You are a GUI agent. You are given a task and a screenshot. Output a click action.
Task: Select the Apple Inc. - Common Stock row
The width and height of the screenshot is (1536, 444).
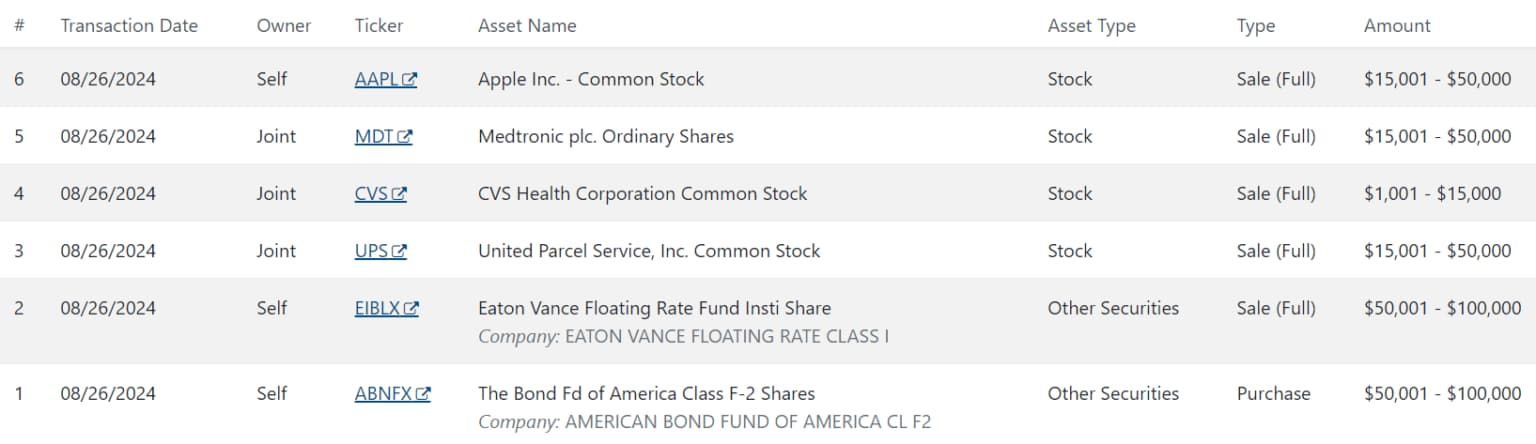tap(768, 79)
